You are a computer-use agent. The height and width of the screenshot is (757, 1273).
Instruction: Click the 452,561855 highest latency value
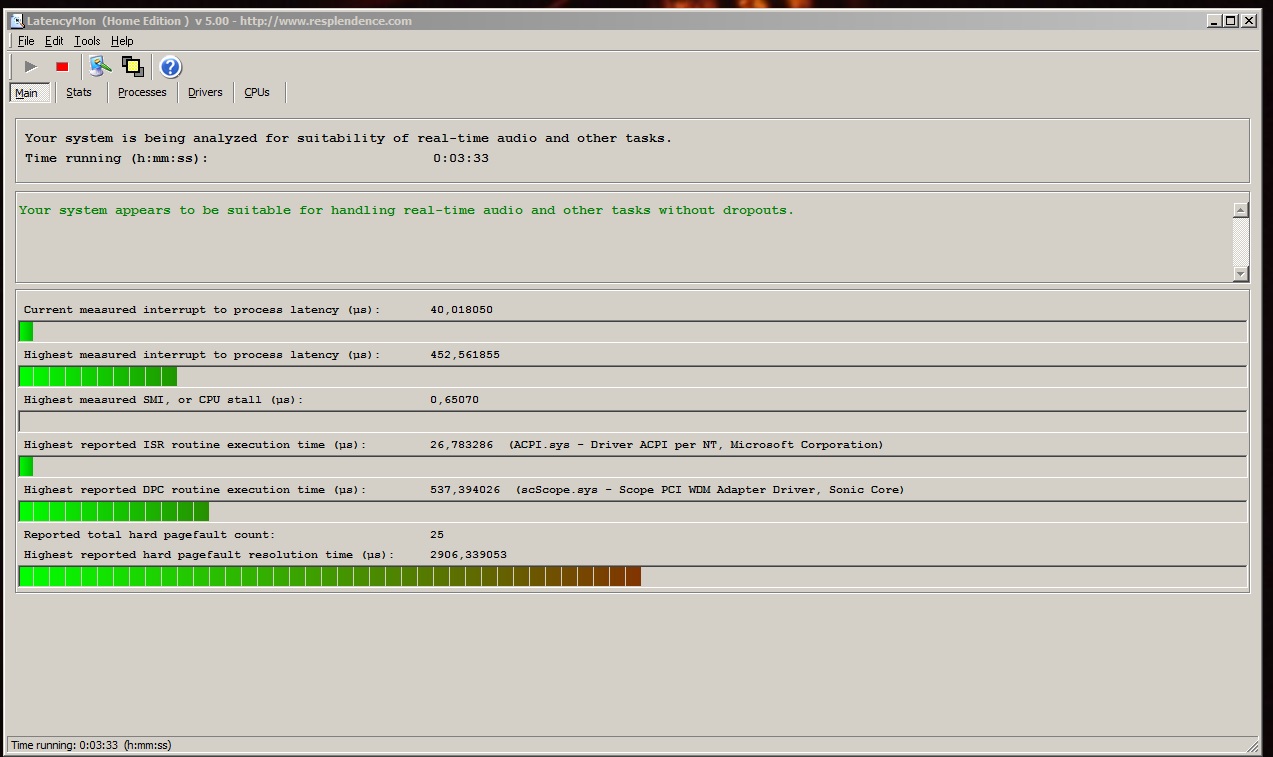point(465,355)
